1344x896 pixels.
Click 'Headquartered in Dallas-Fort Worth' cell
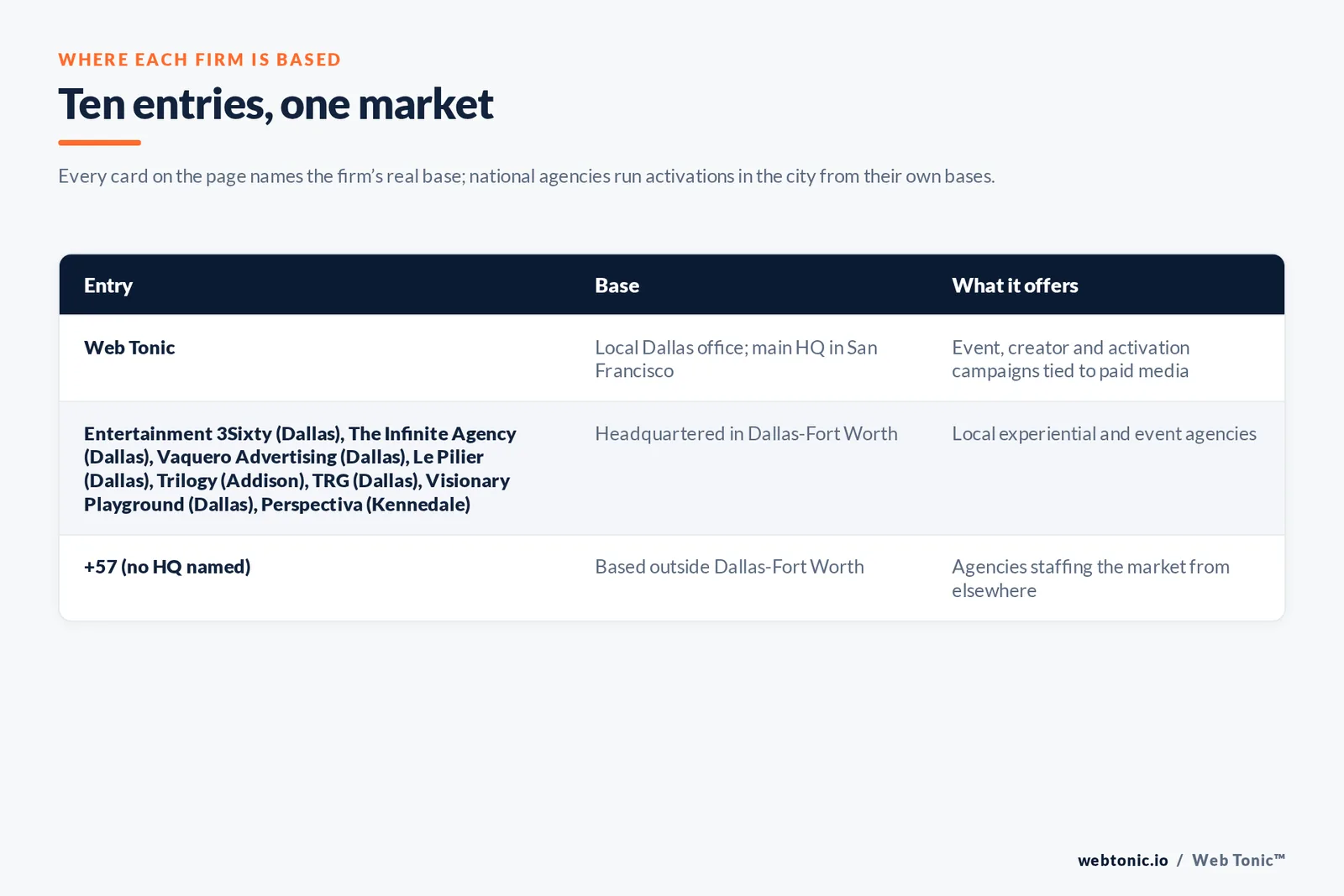click(x=746, y=434)
